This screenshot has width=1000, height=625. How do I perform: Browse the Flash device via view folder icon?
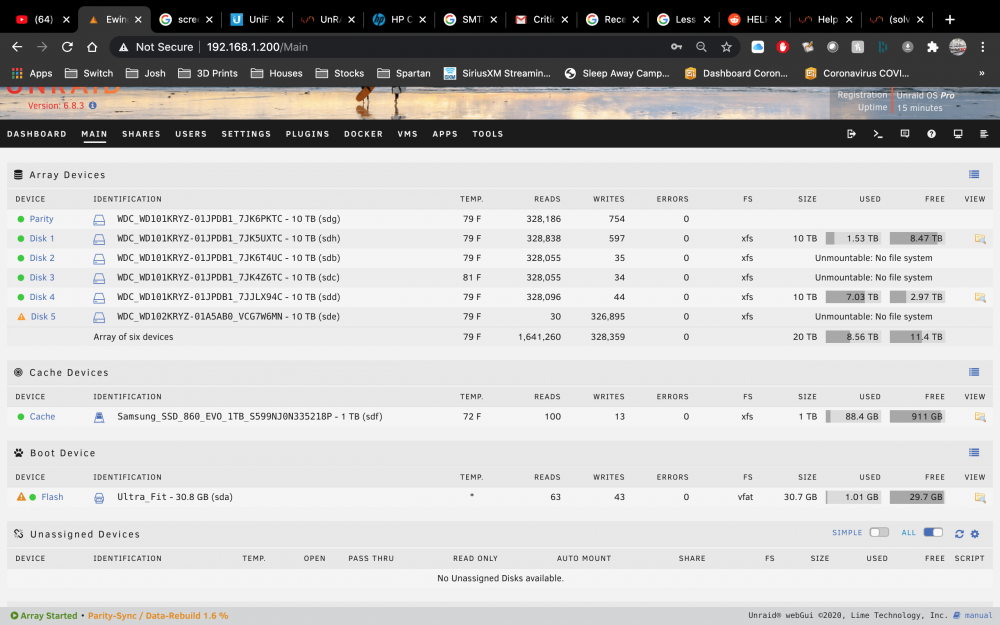click(980, 497)
